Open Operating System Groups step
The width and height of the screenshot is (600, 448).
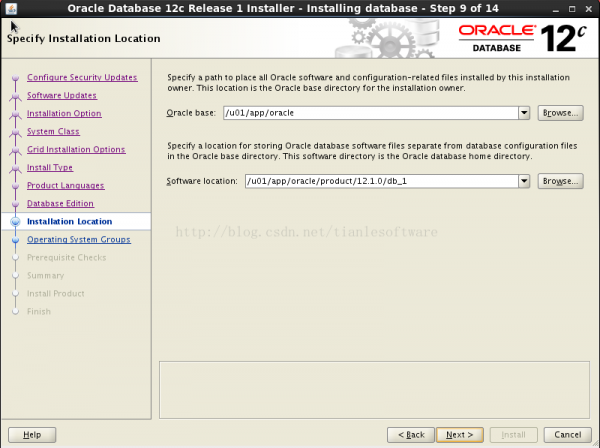pyautogui.click(x=78, y=239)
